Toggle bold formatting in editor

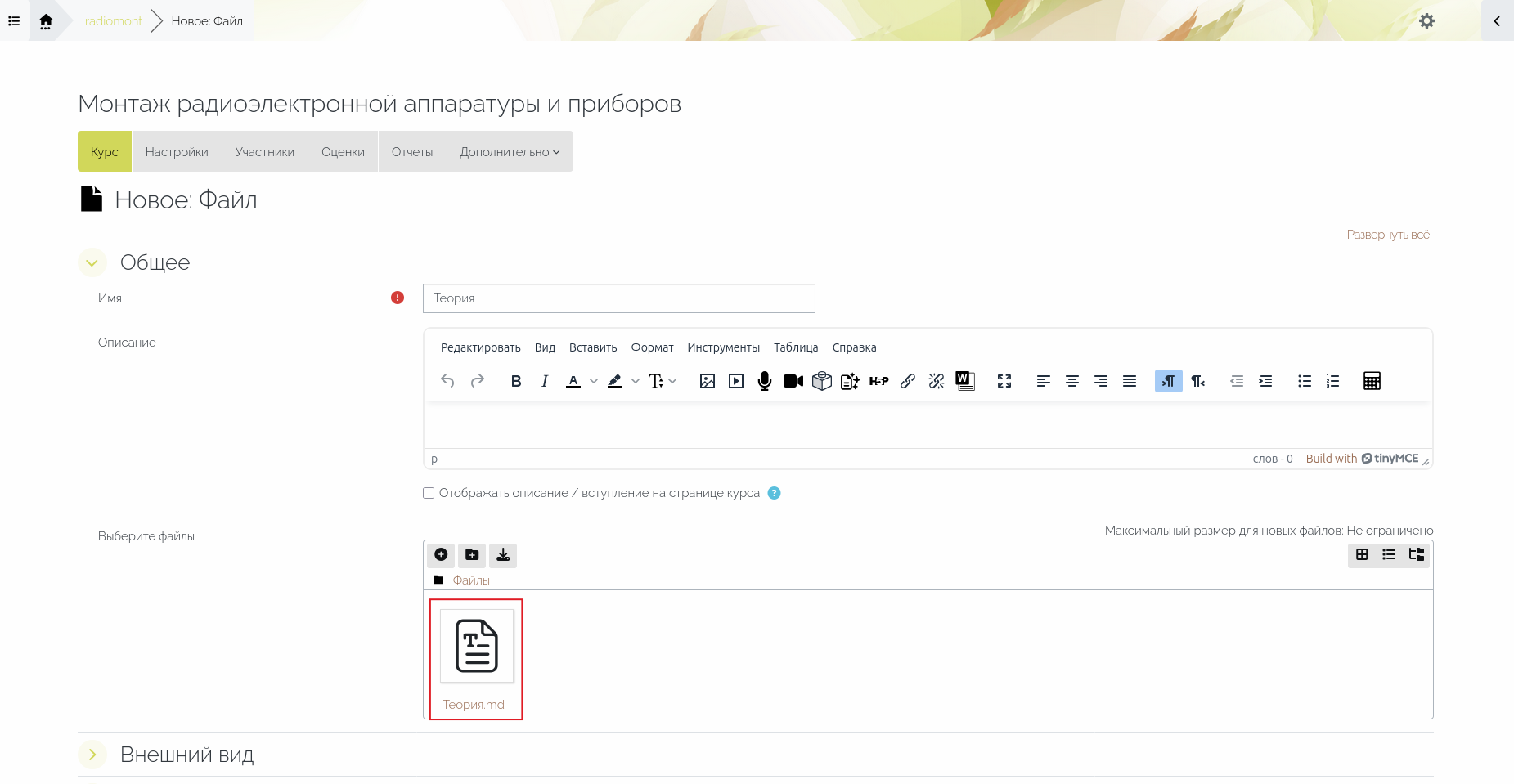click(516, 381)
